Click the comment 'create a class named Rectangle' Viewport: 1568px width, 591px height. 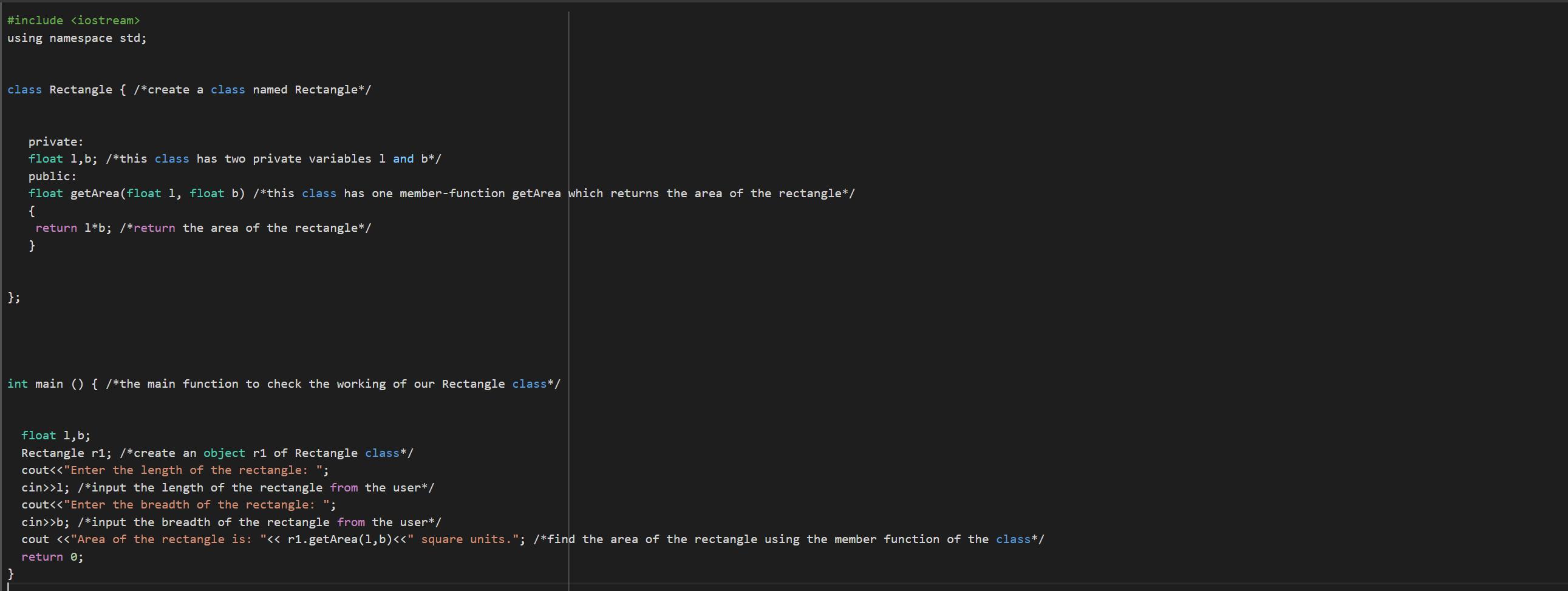click(x=253, y=90)
